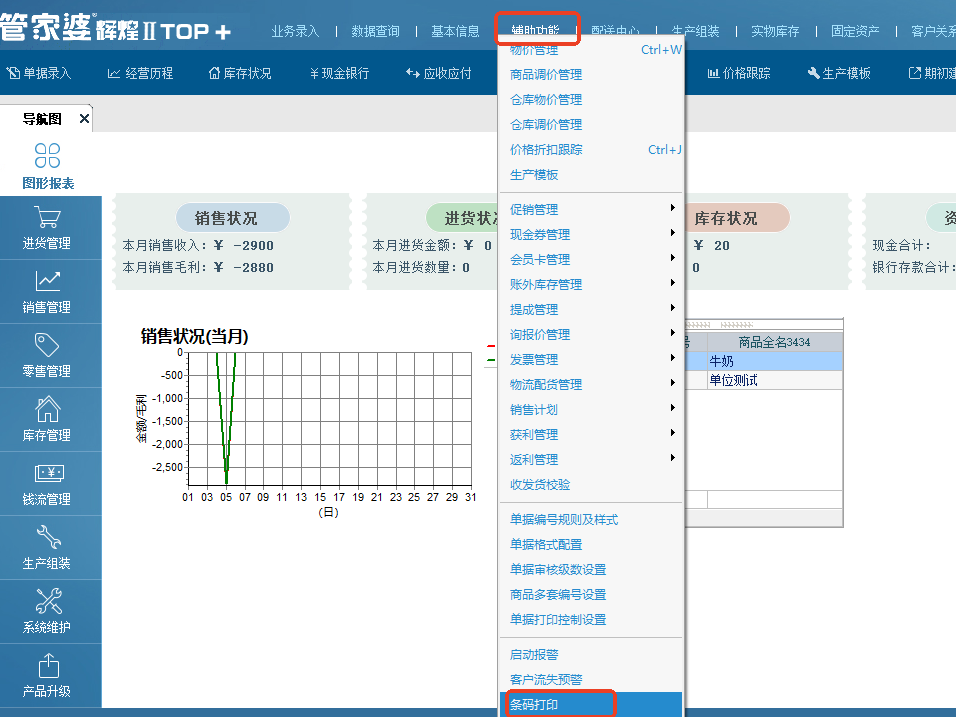Open 系统维护 tools icon

click(x=47, y=602)
